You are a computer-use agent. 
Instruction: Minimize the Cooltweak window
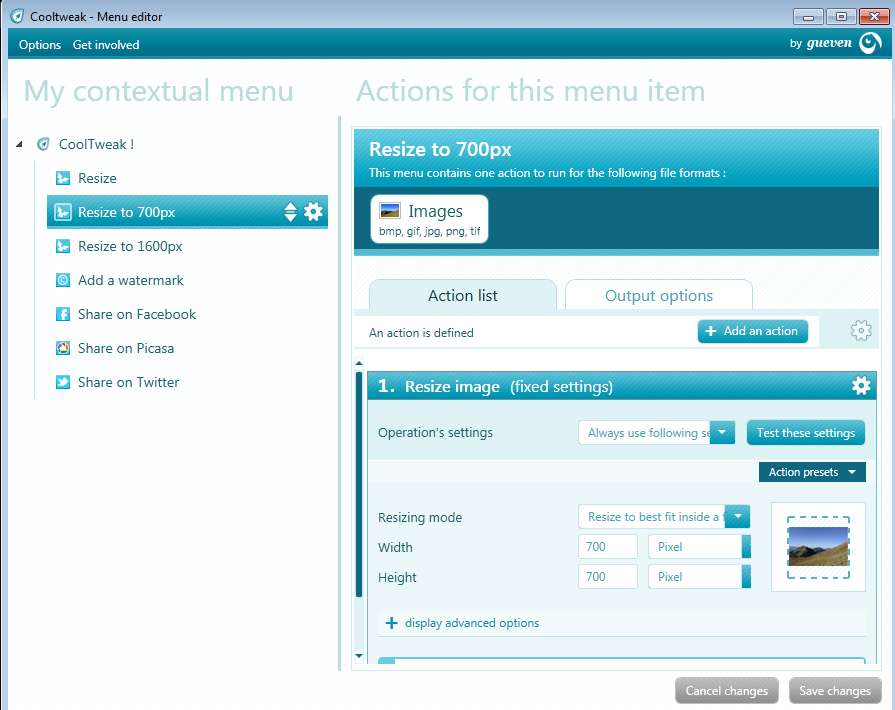[x=808, y=17]
